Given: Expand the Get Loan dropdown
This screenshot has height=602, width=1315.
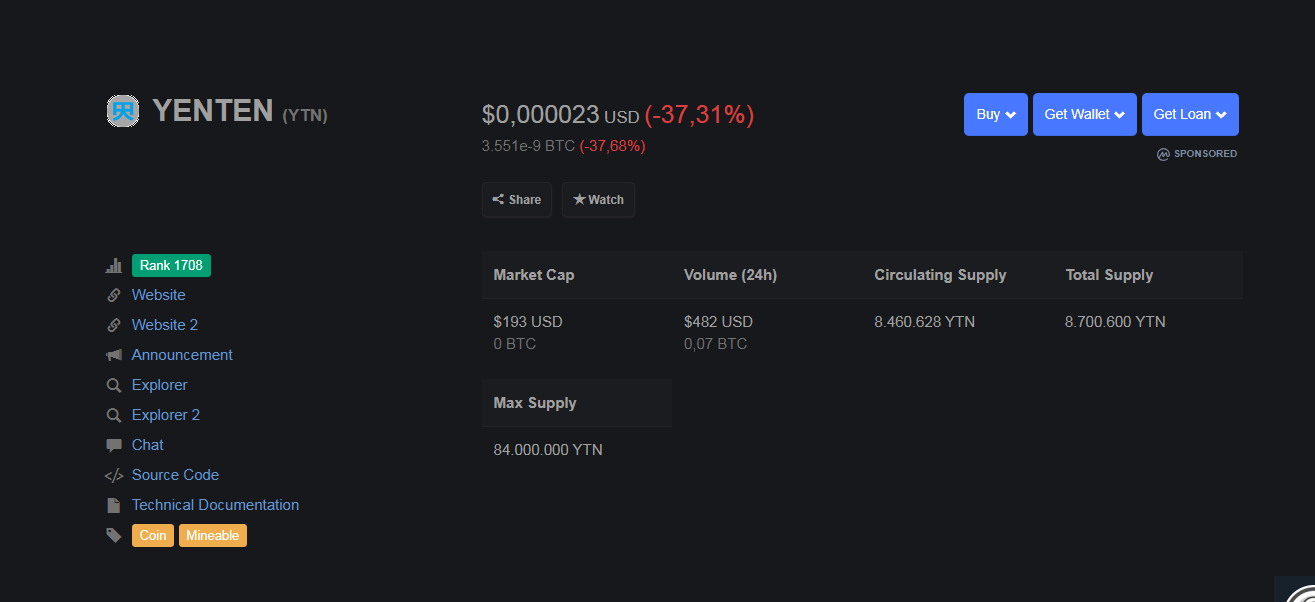Looking at the screenshot, I should [1190, 114].
